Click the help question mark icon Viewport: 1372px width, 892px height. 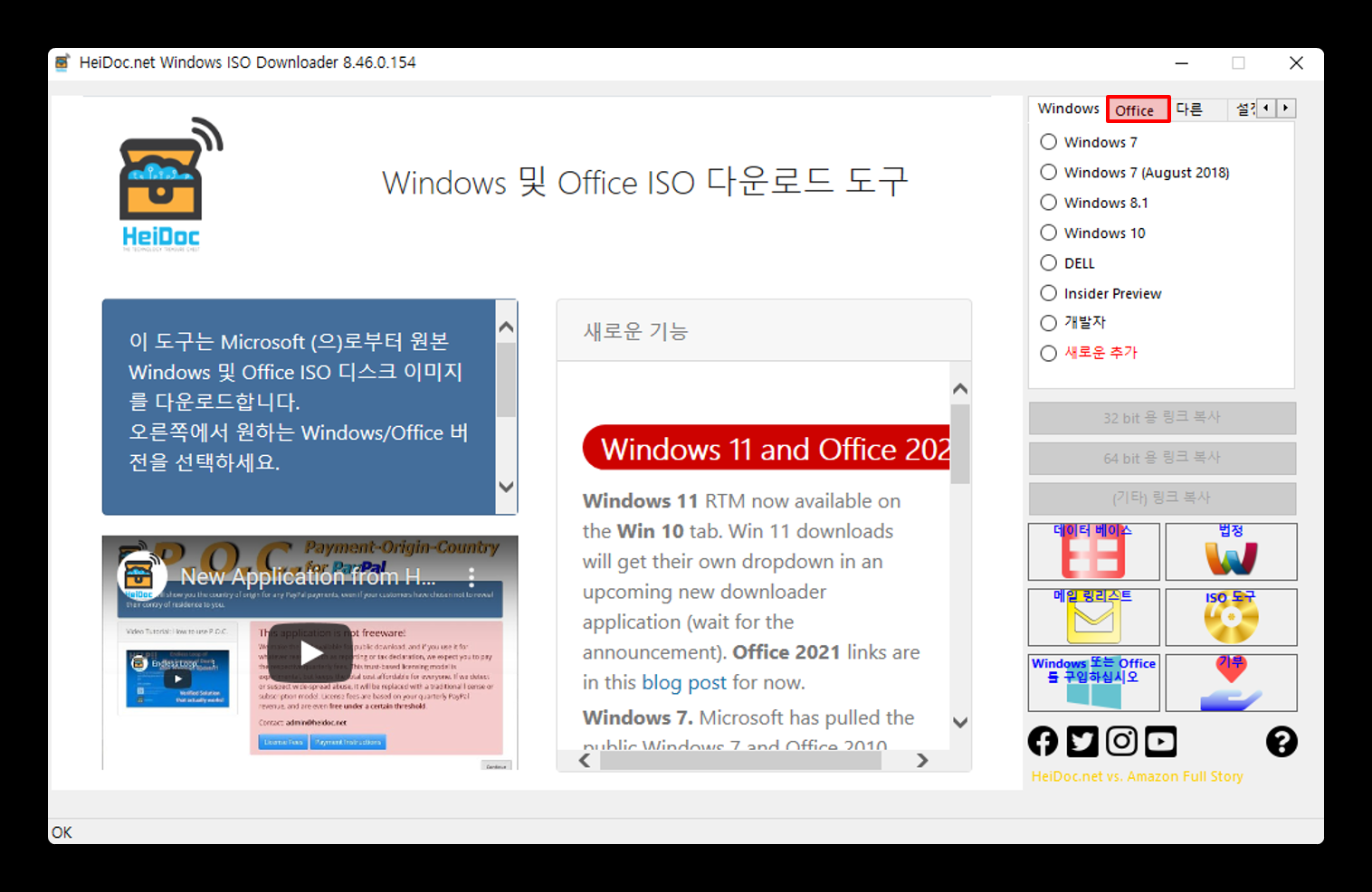tap(1281, 742)
